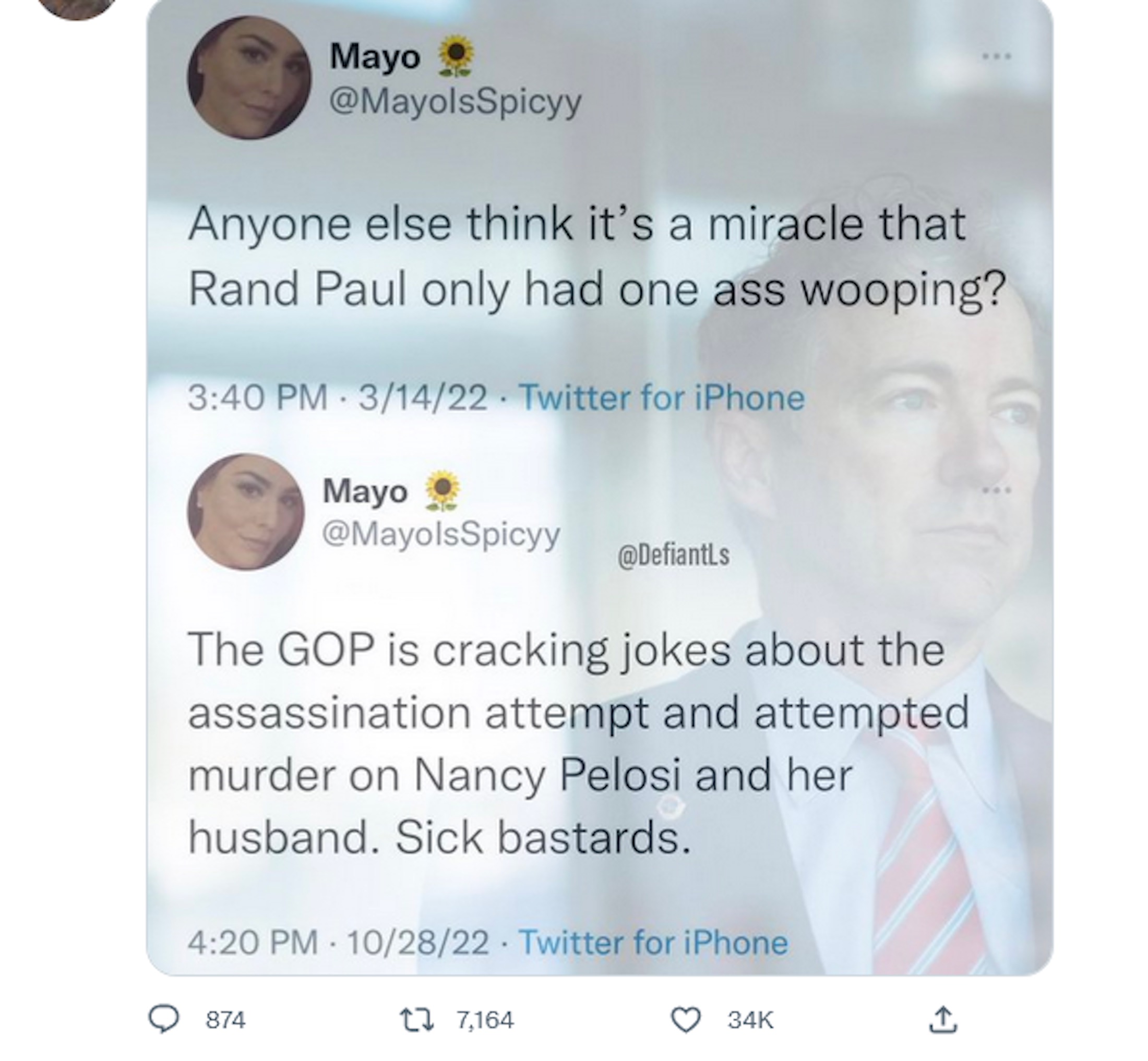The height and width of the screenshot is (1061, 1148).
Task: Like the tweet with the heart icon
Action: [686, 1019]
